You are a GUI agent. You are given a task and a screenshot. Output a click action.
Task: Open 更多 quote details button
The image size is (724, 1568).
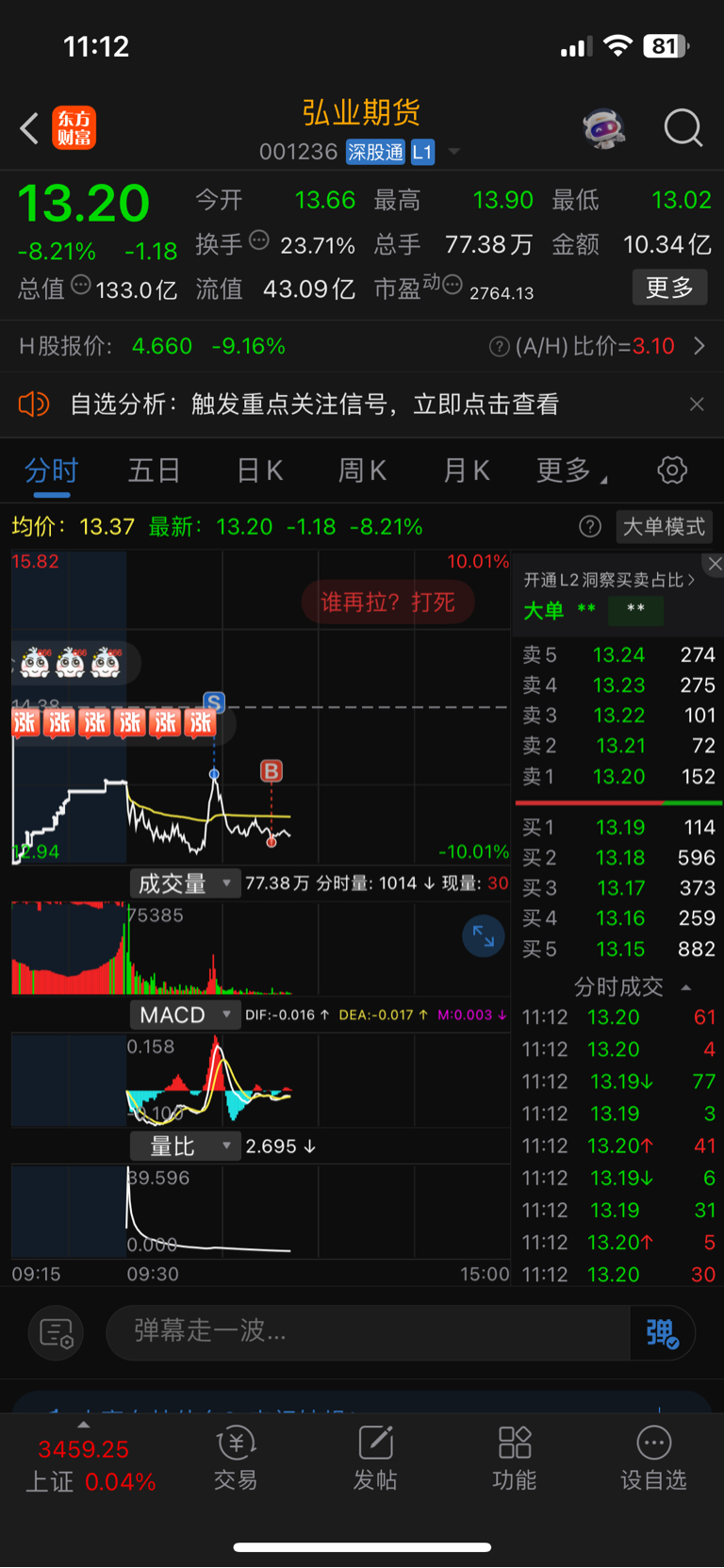point(669,288)
